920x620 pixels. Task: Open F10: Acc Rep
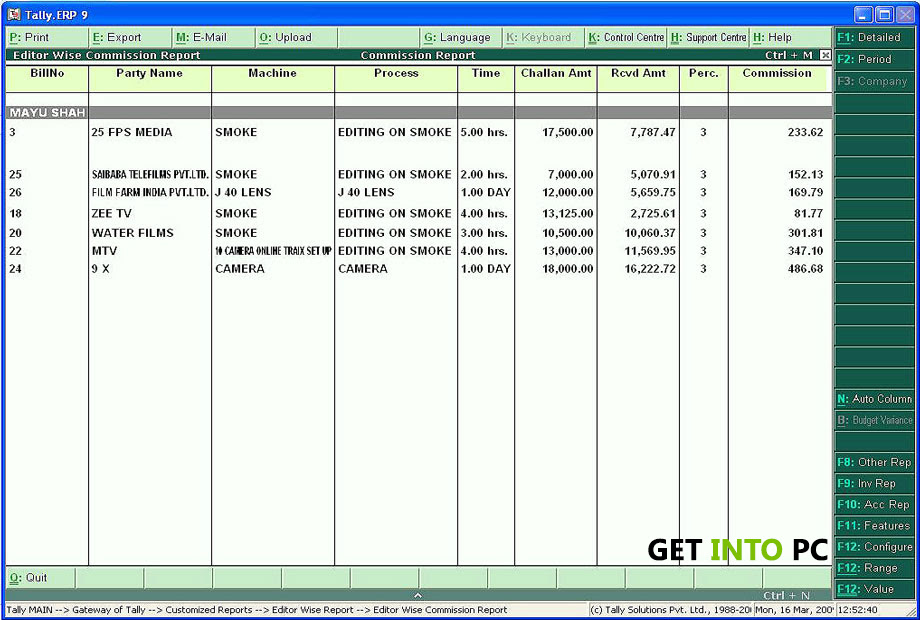click(874, 504)
